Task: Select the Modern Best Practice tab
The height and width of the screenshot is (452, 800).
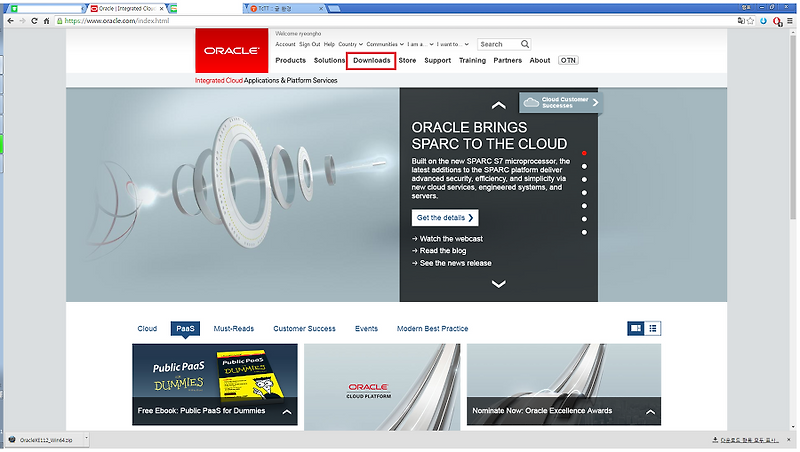Action: click(x=432, y=329)
